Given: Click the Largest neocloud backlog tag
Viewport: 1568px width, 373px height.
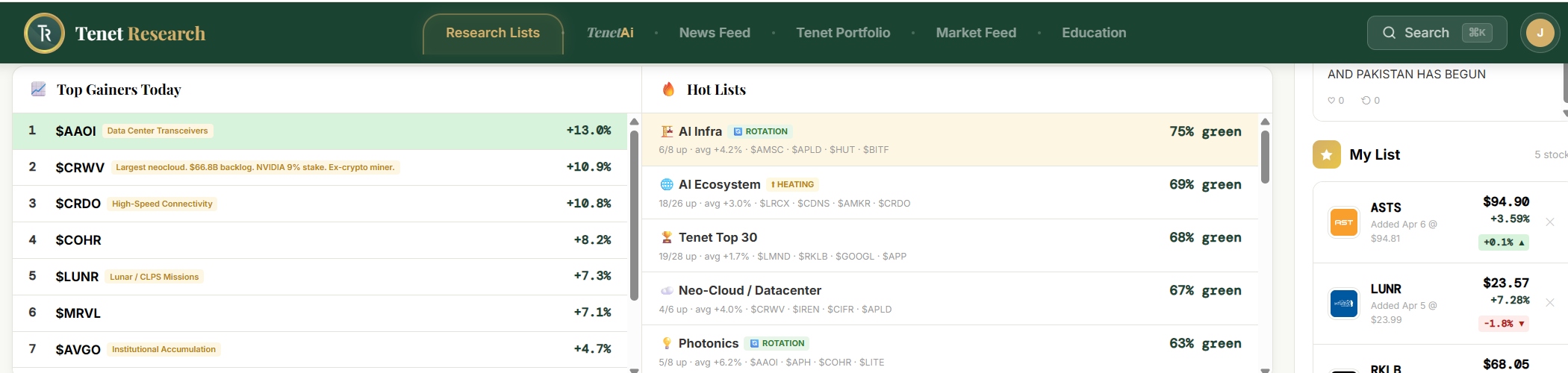Looking at the screenshot, I should (x=255, y=167).
